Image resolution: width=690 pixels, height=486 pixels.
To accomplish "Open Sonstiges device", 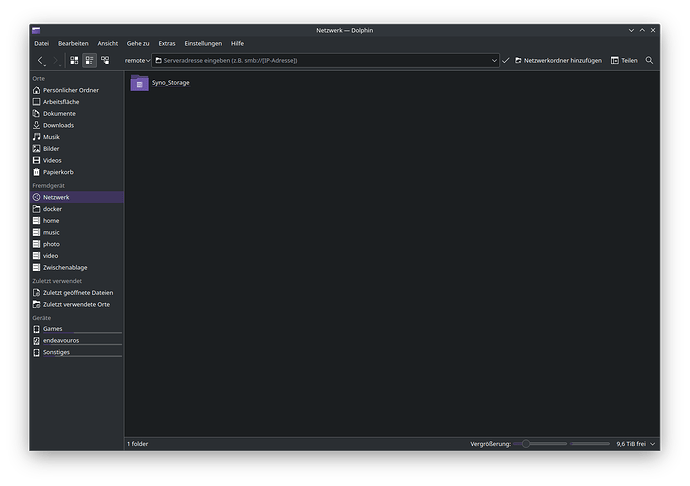I will point(77,352).
